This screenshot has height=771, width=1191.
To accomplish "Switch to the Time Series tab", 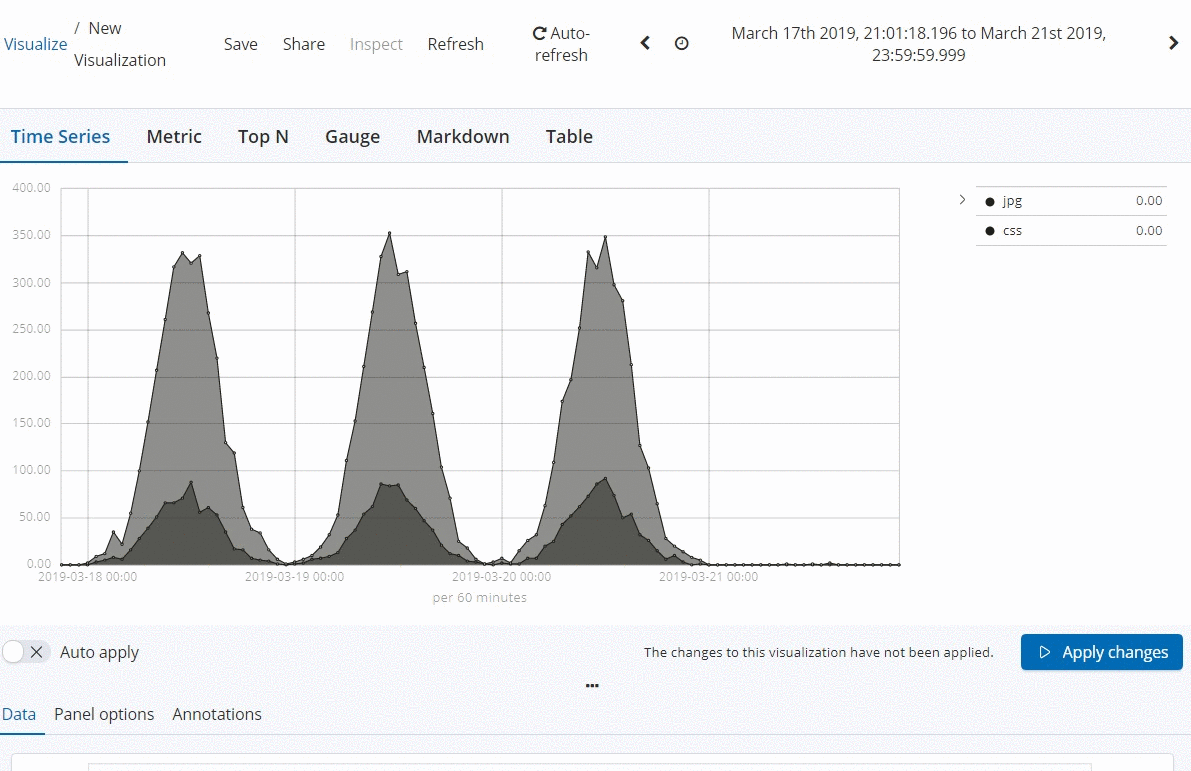I will tap(60, 137).
